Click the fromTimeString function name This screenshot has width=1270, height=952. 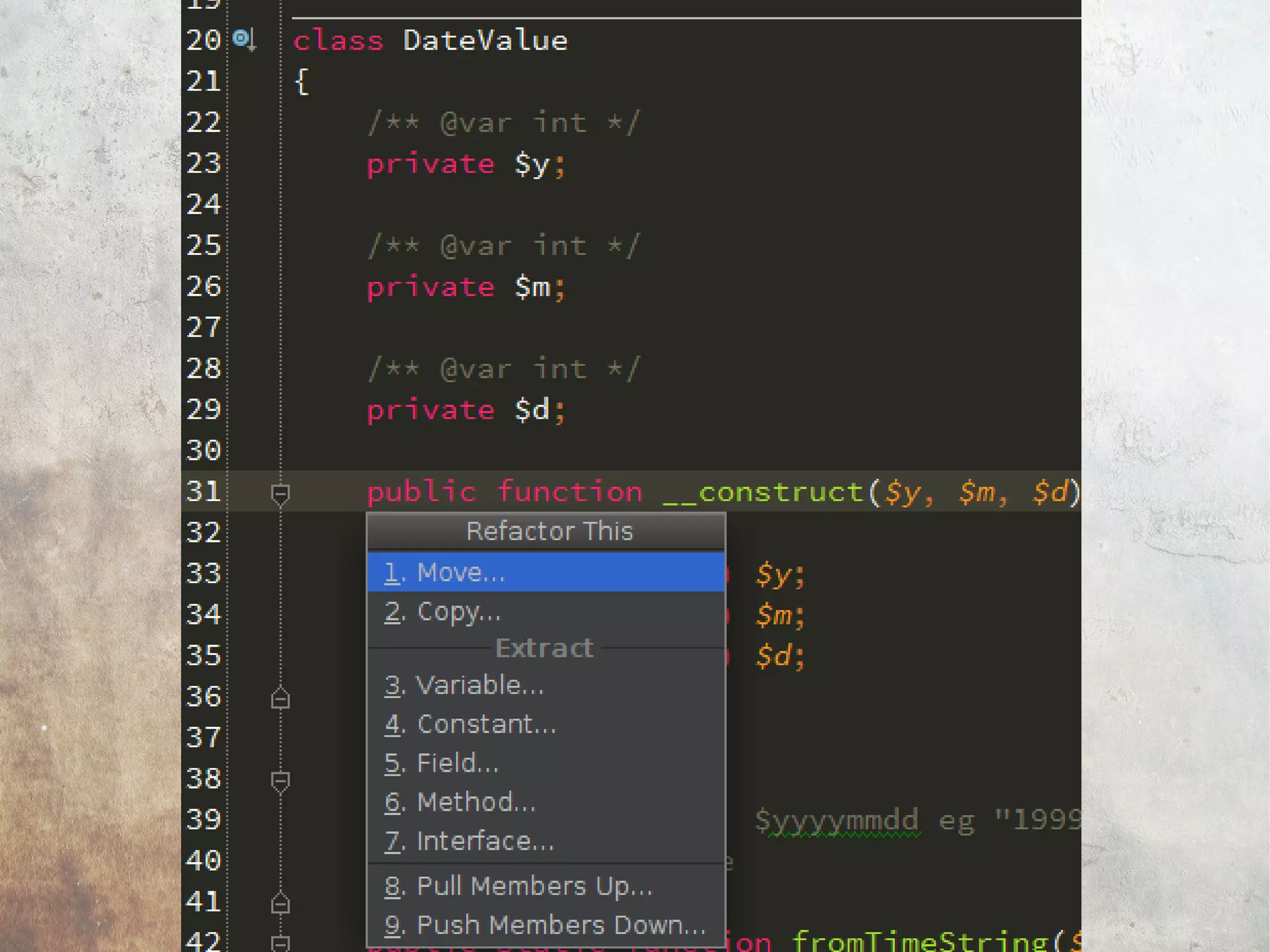(x=921, y=941)
